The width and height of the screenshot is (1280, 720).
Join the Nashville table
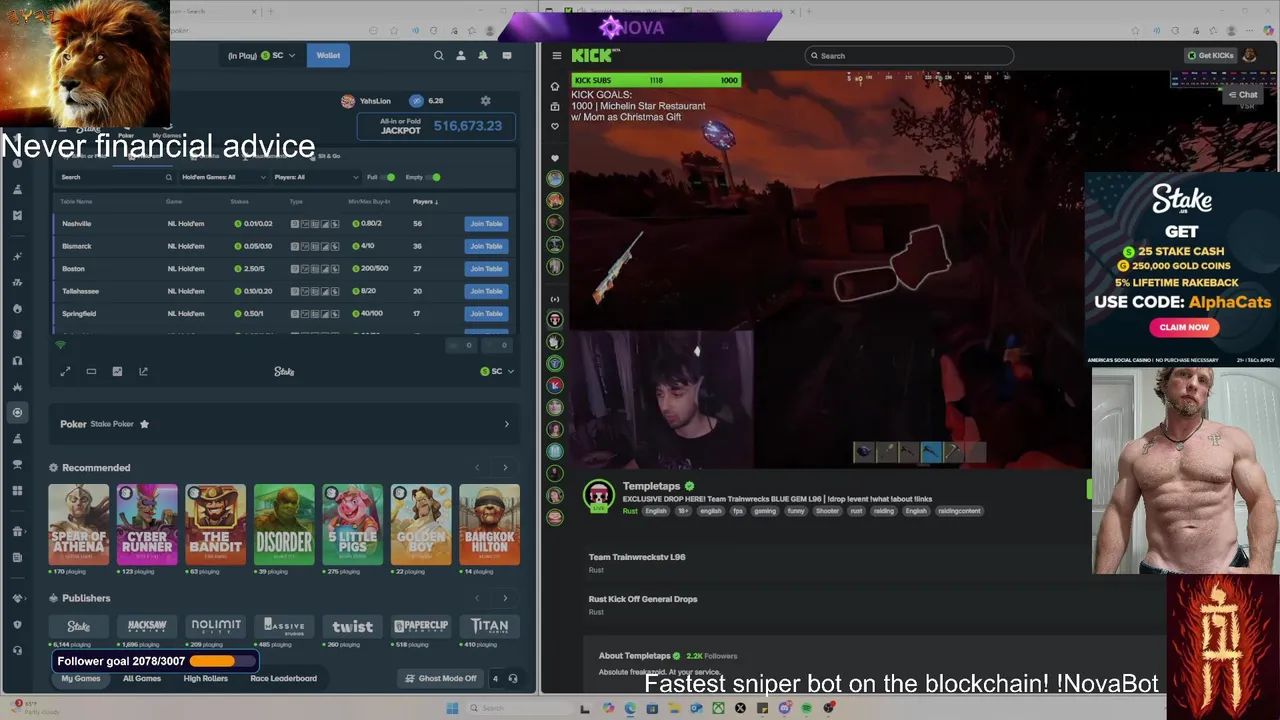pyautogui.click(x=486, y=224)
